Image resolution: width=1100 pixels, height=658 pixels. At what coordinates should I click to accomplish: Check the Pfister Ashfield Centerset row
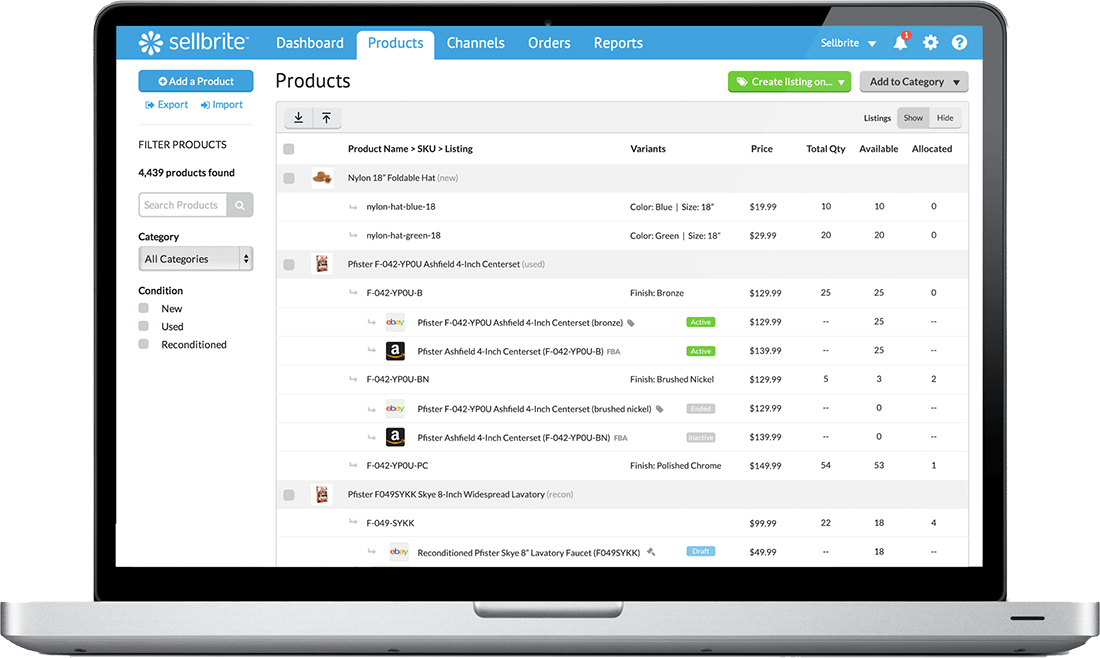pyautogui.click(x=288, y=264)
